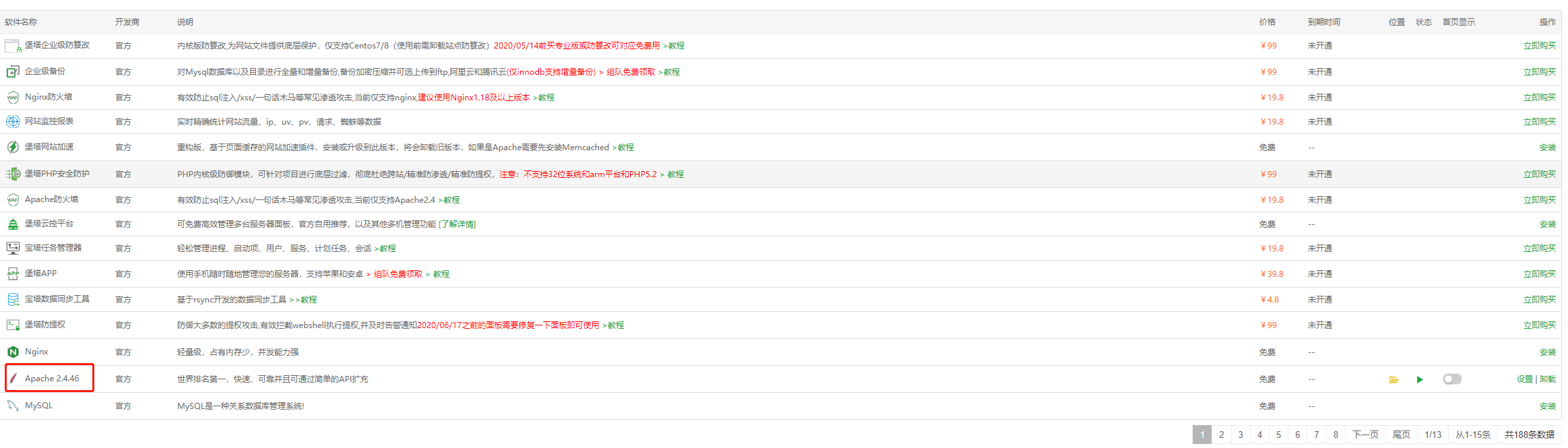1568x448 pixels.
Task: Open 了解详情 link for 堡塔云控平台
Action: click(x=457, y=224)
